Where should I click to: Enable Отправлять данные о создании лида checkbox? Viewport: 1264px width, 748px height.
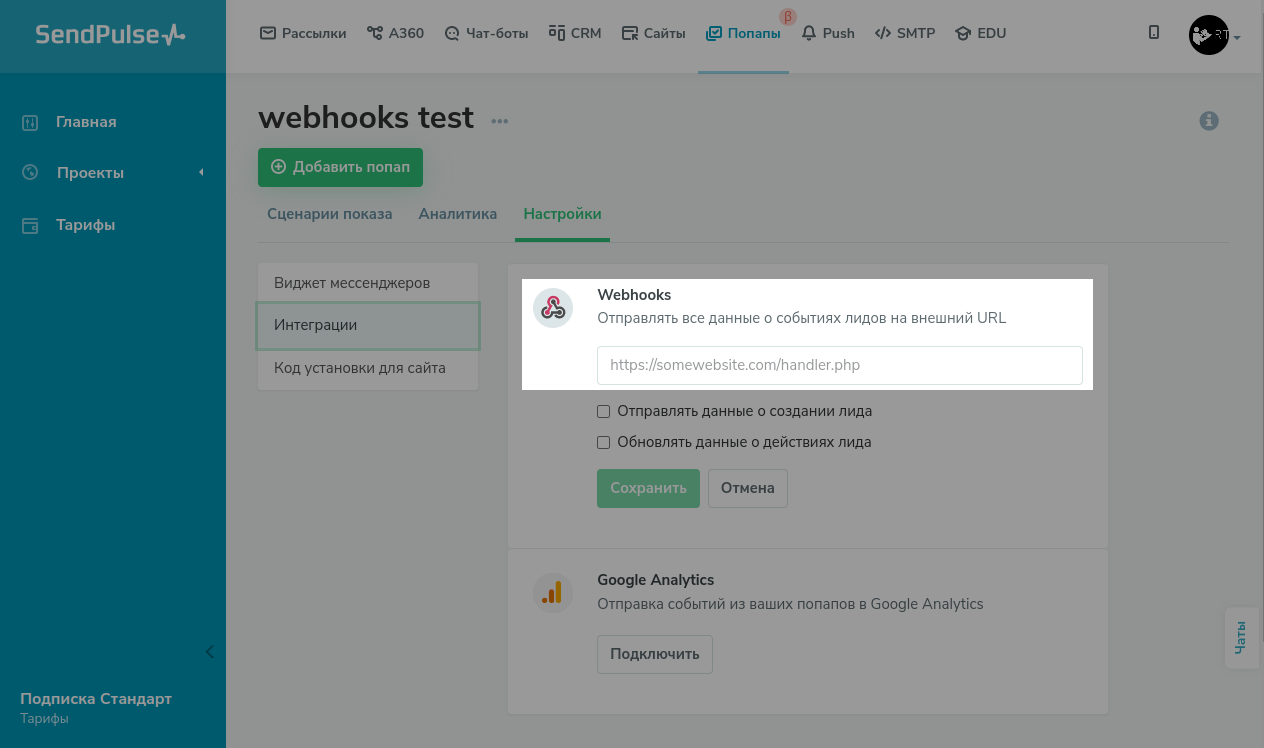pos(603,411)
